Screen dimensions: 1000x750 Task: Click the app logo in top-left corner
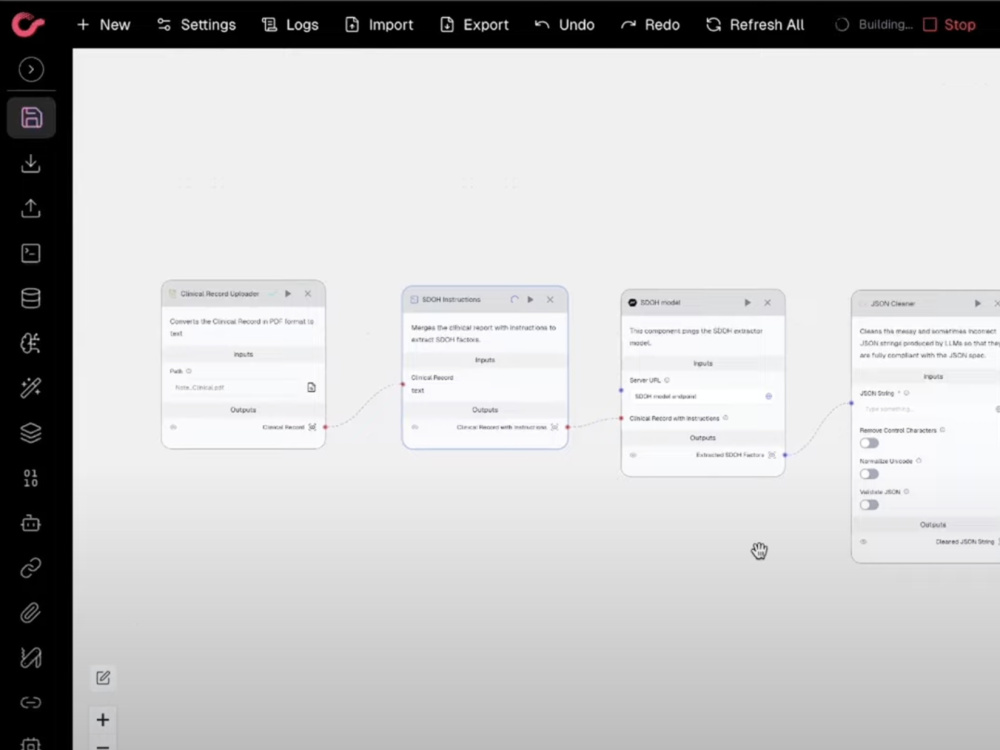(x=27, y=24)
